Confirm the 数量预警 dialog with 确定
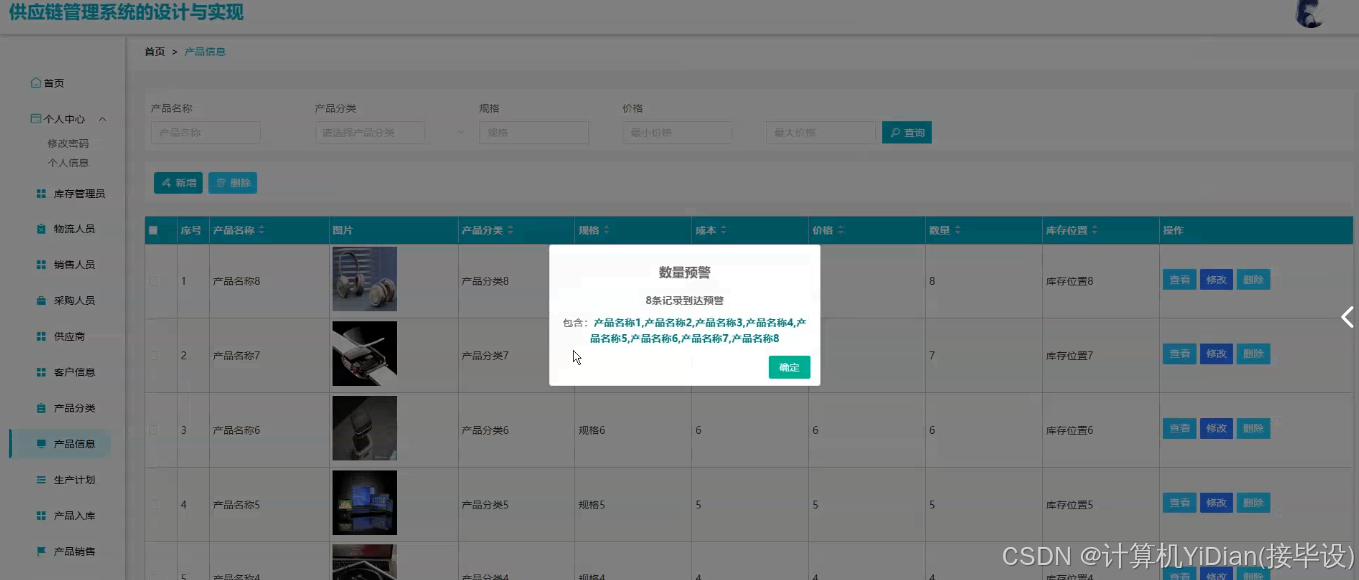Image resolution: width=1359 pixels, height=580 pixels. pos(789,367)
